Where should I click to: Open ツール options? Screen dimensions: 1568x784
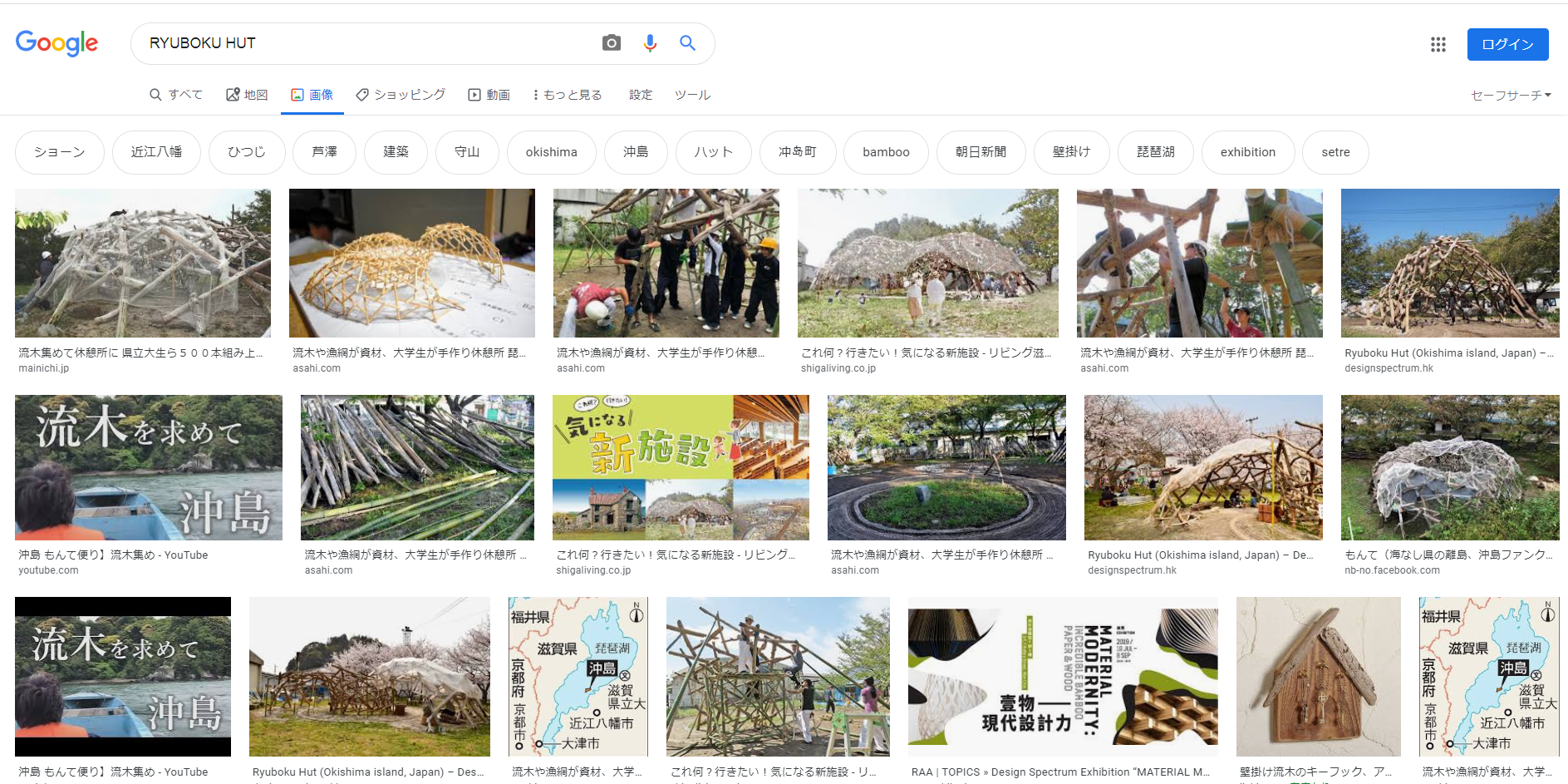tap(692, 95)
